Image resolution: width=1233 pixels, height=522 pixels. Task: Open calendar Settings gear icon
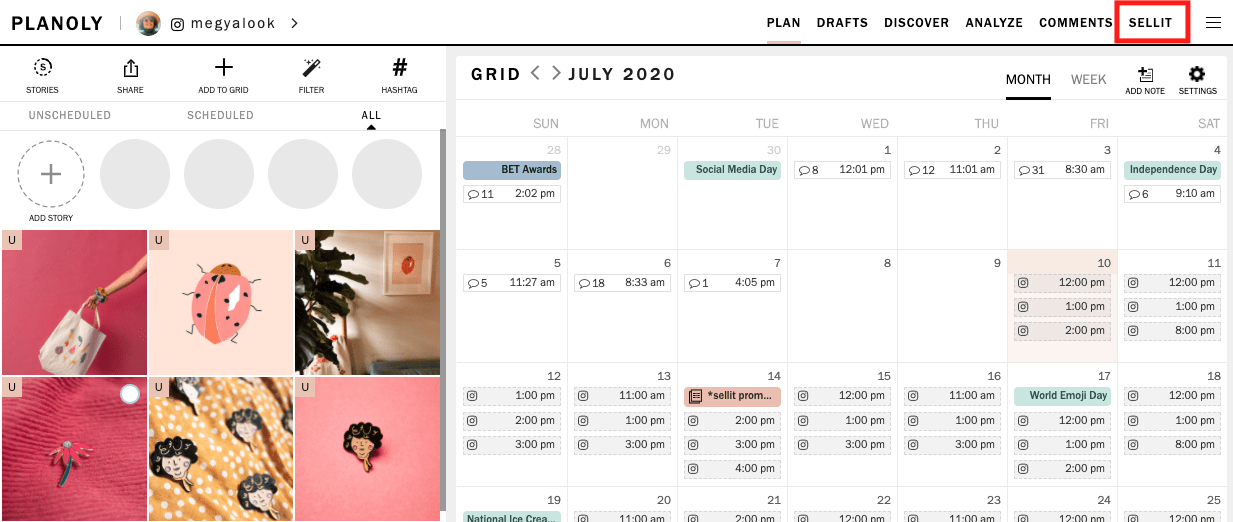1197,75
